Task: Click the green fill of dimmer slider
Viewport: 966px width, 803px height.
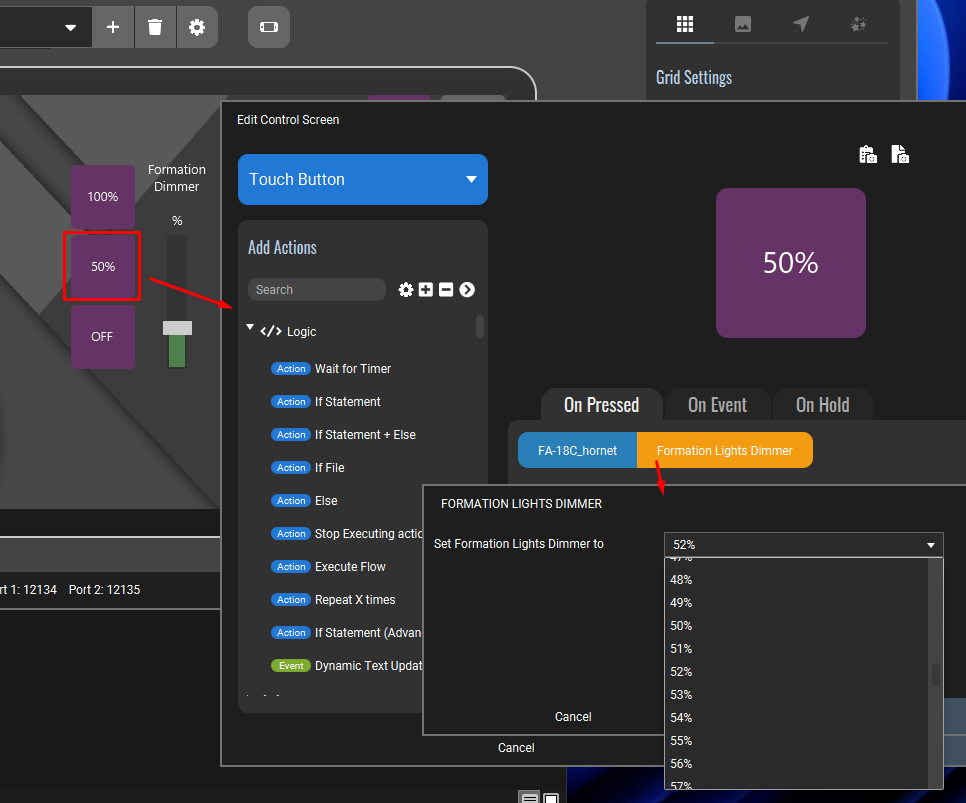Action: tap(177, 351)
